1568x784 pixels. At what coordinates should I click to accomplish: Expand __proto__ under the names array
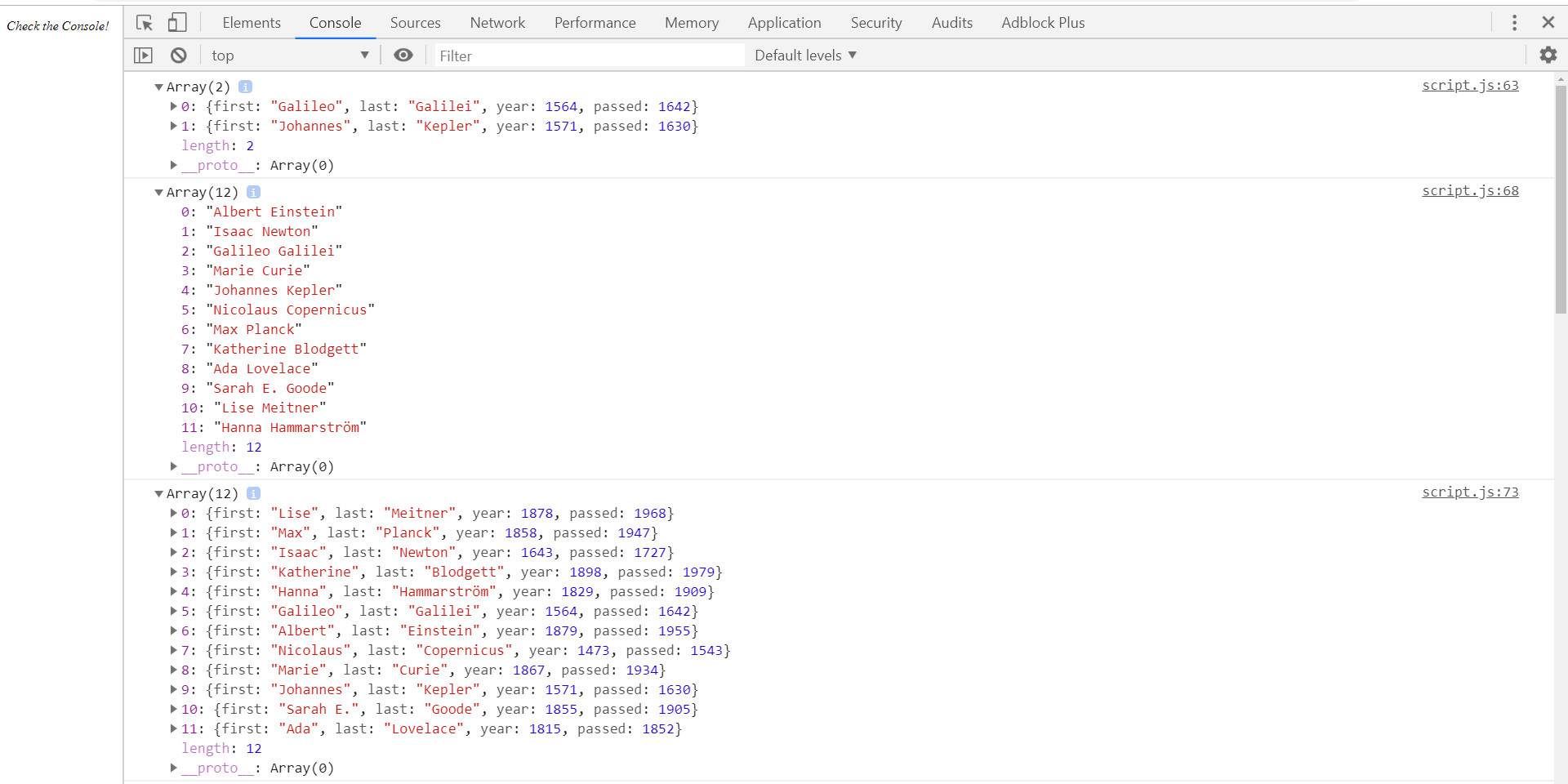point(173,466)
